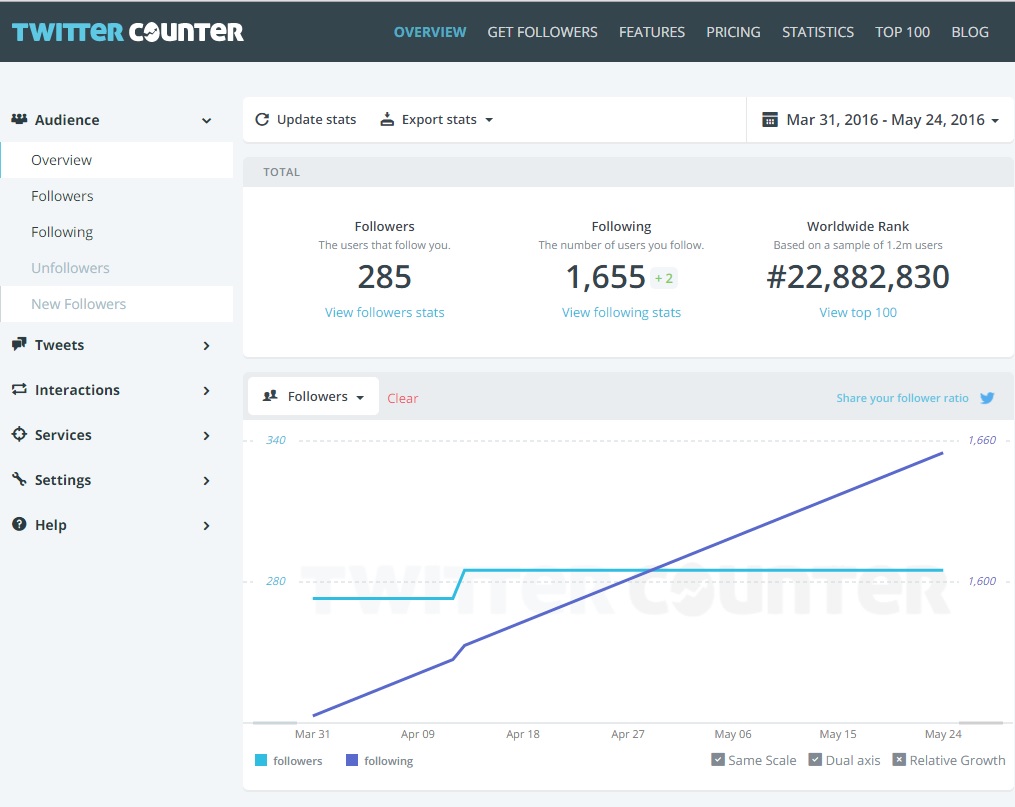
Task: Open the Overview nav tab
Action: tap(430, 32)
